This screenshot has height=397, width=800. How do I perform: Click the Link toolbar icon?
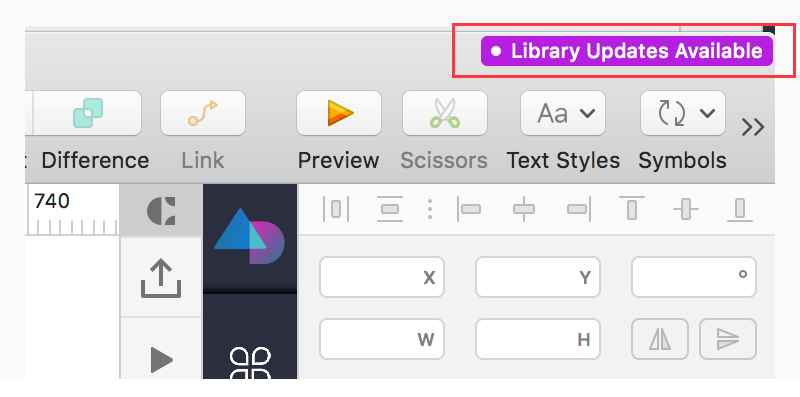[x=203, y=113]
